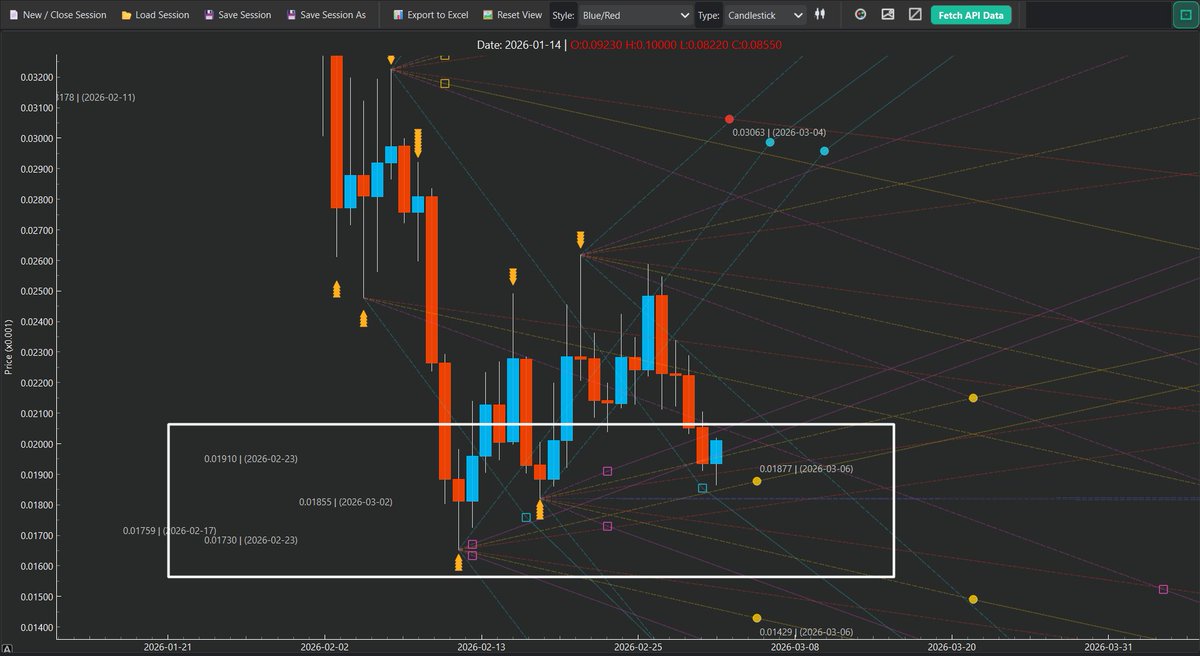
Task: Expand the Style list to change color scheme
Action: (637, 15)
